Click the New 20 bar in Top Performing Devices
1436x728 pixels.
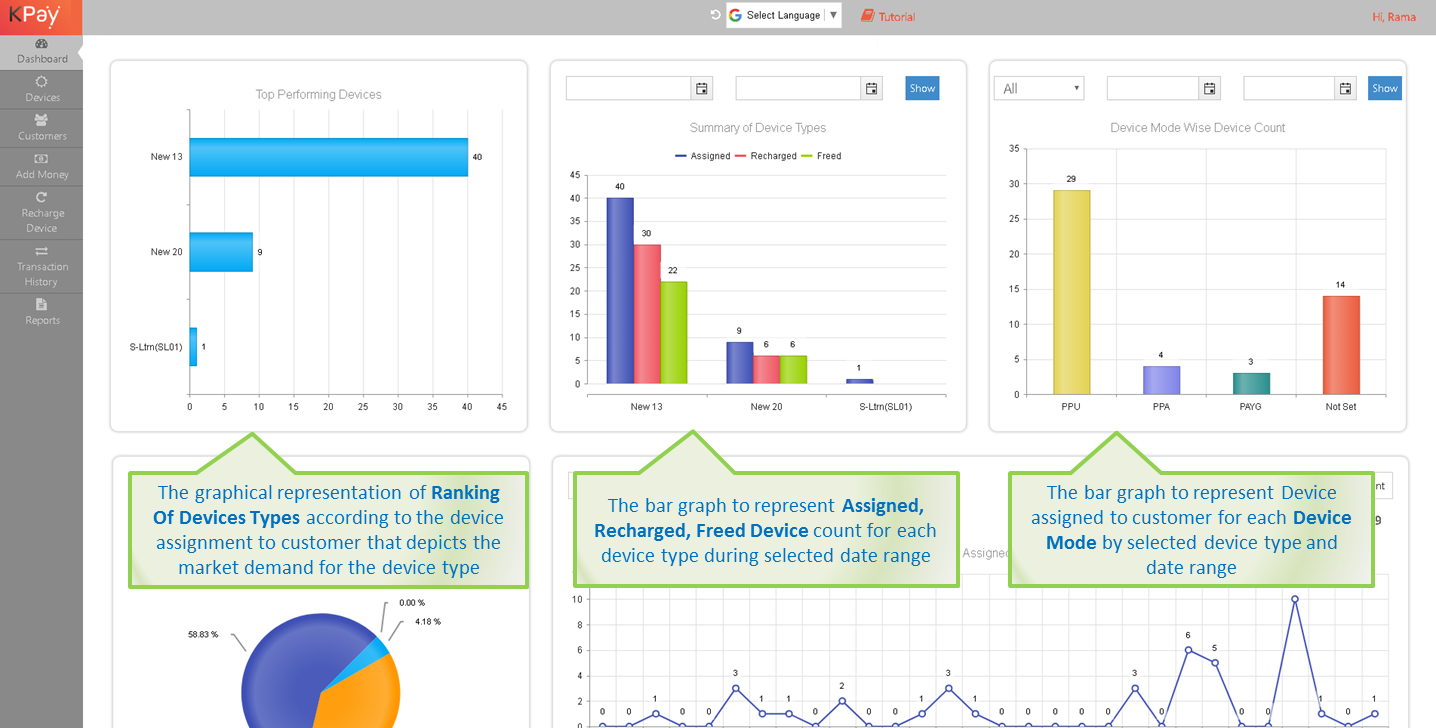[x=221, y=252]
